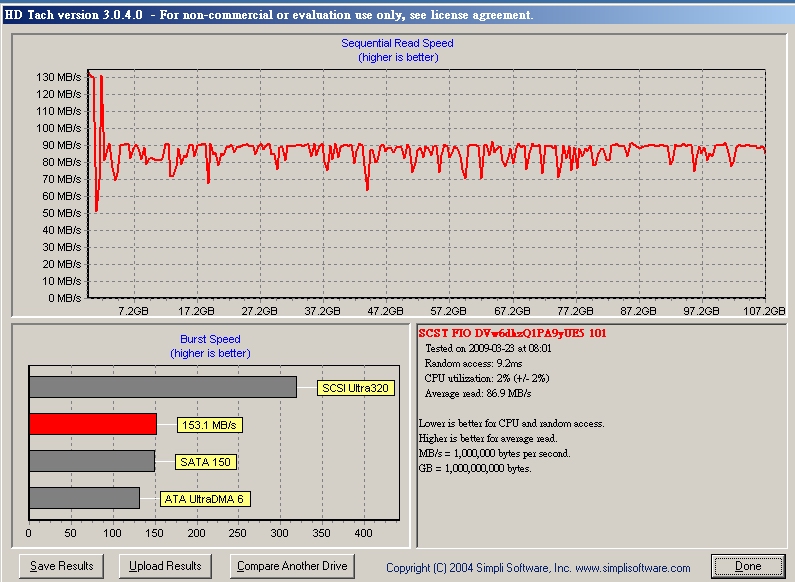795x582 pixels.
Task: Click the 150 tick on burst chart
Action: click(154, 533)
